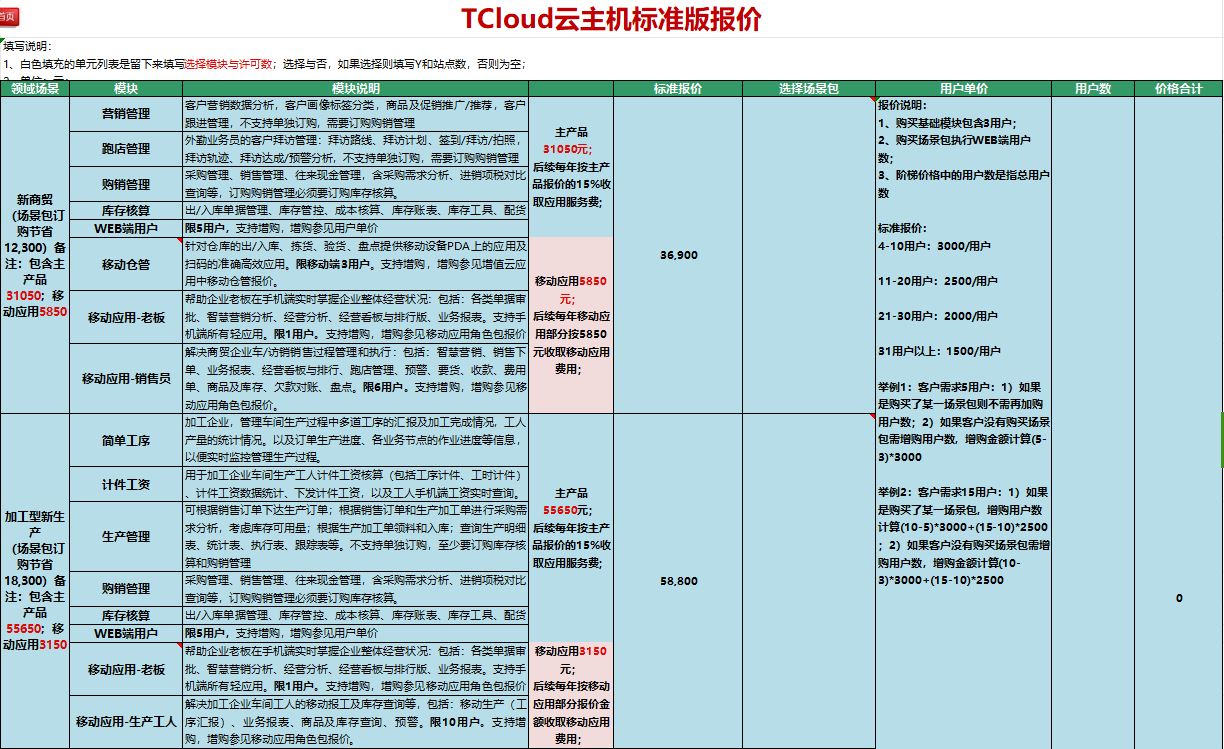
Task: Click the description starting 解决商贸企业车/访销
Action: [x=355, y=379]
